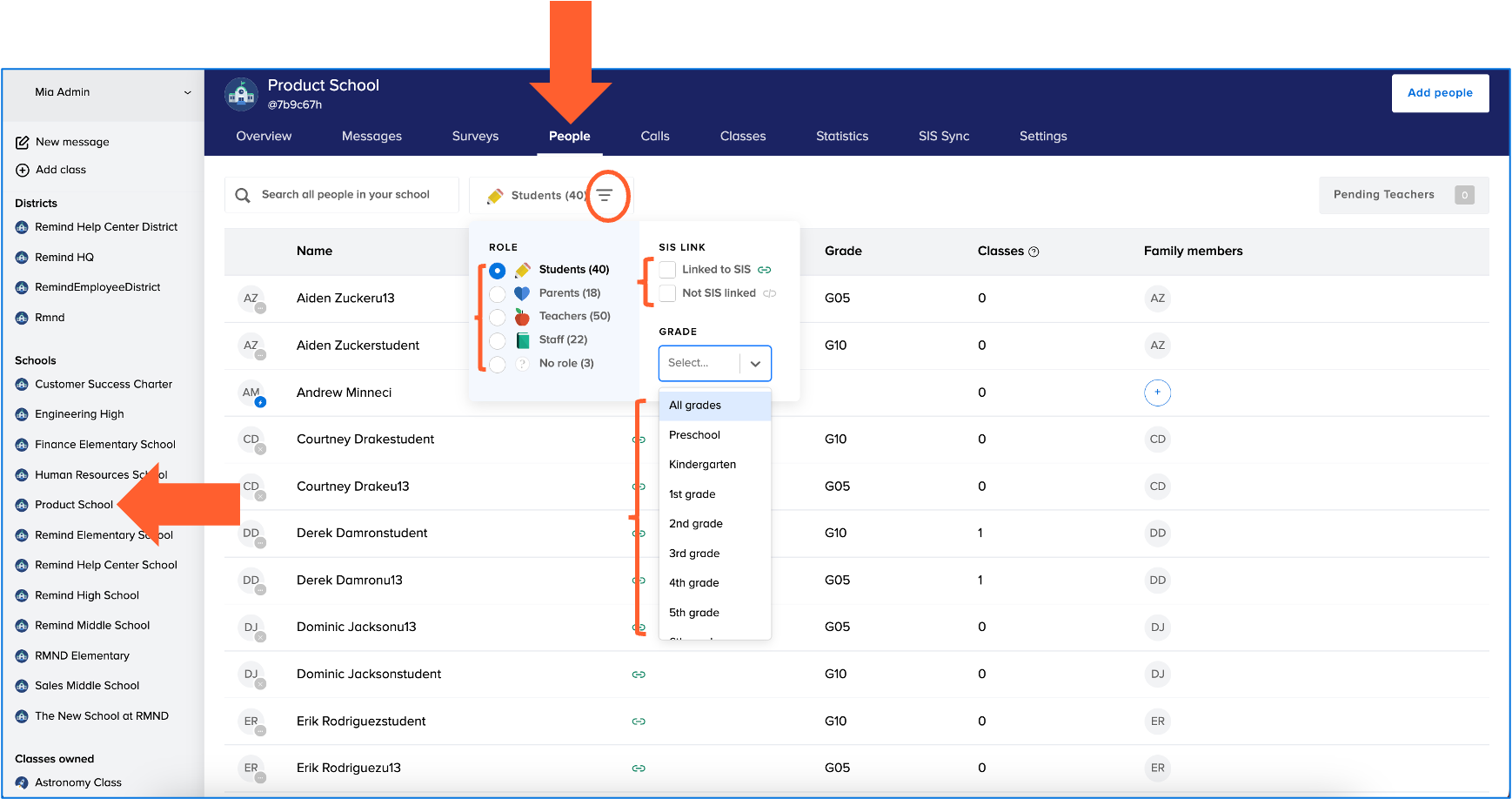Click the search magnifier icon

(x=243, y=195)
